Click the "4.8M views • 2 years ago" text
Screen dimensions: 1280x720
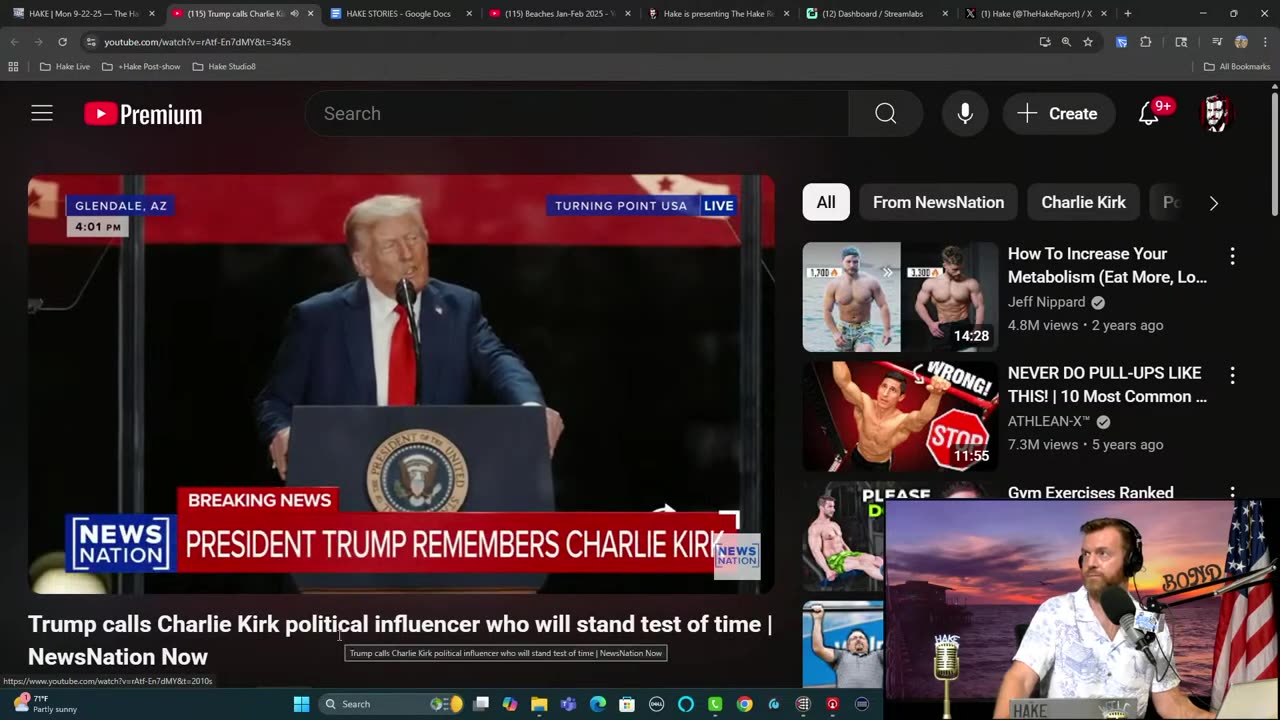point(1085,325)
